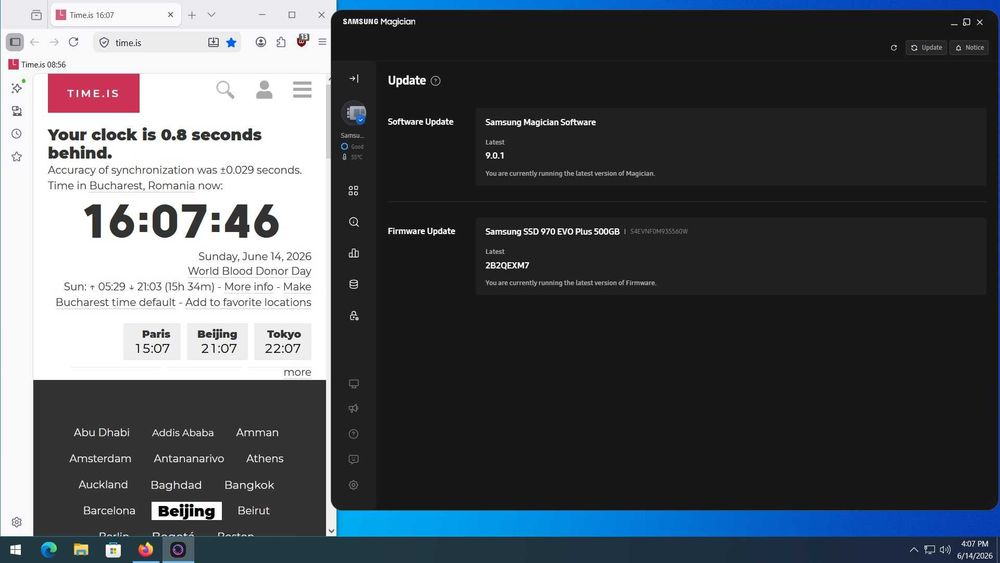Open a new Firefox tab with plus
Image resolution: width=1000 pixels, height=563 pixels.
pos(191,15)
